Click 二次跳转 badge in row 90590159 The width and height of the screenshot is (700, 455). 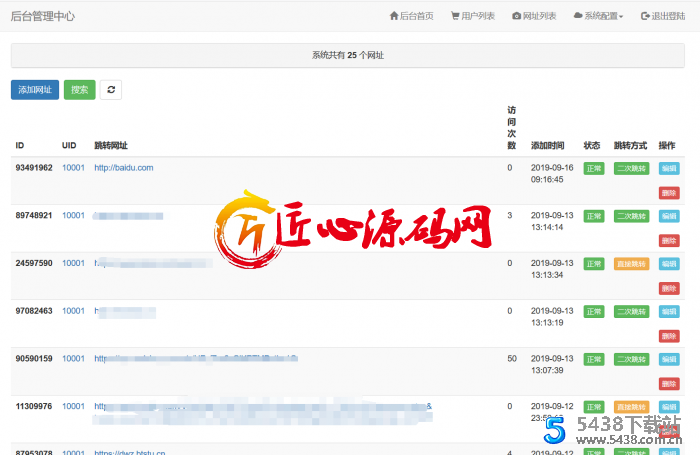pyautogui.click(x=631, y=359)
